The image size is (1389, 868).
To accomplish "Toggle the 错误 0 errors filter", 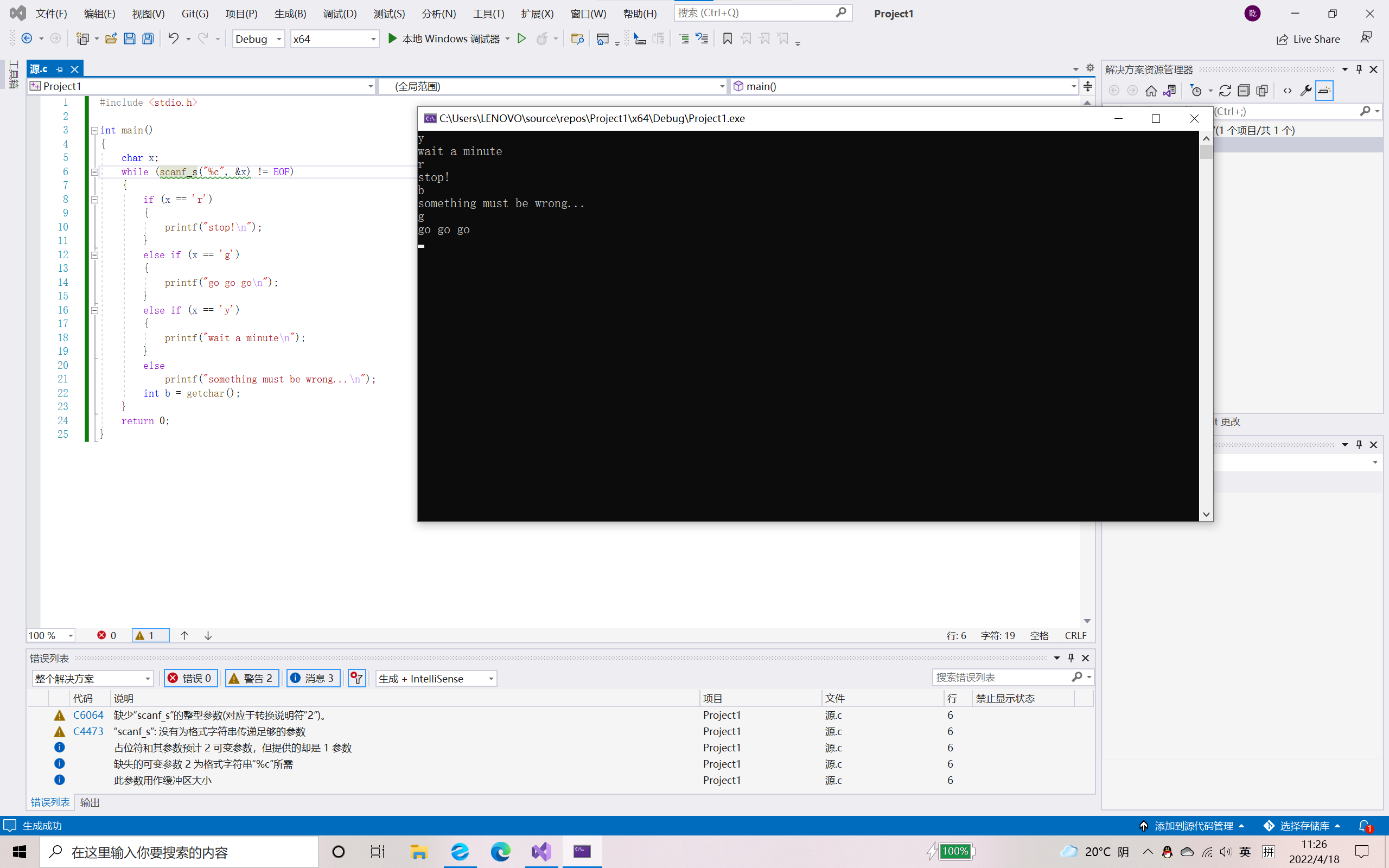I will point(190,679).
